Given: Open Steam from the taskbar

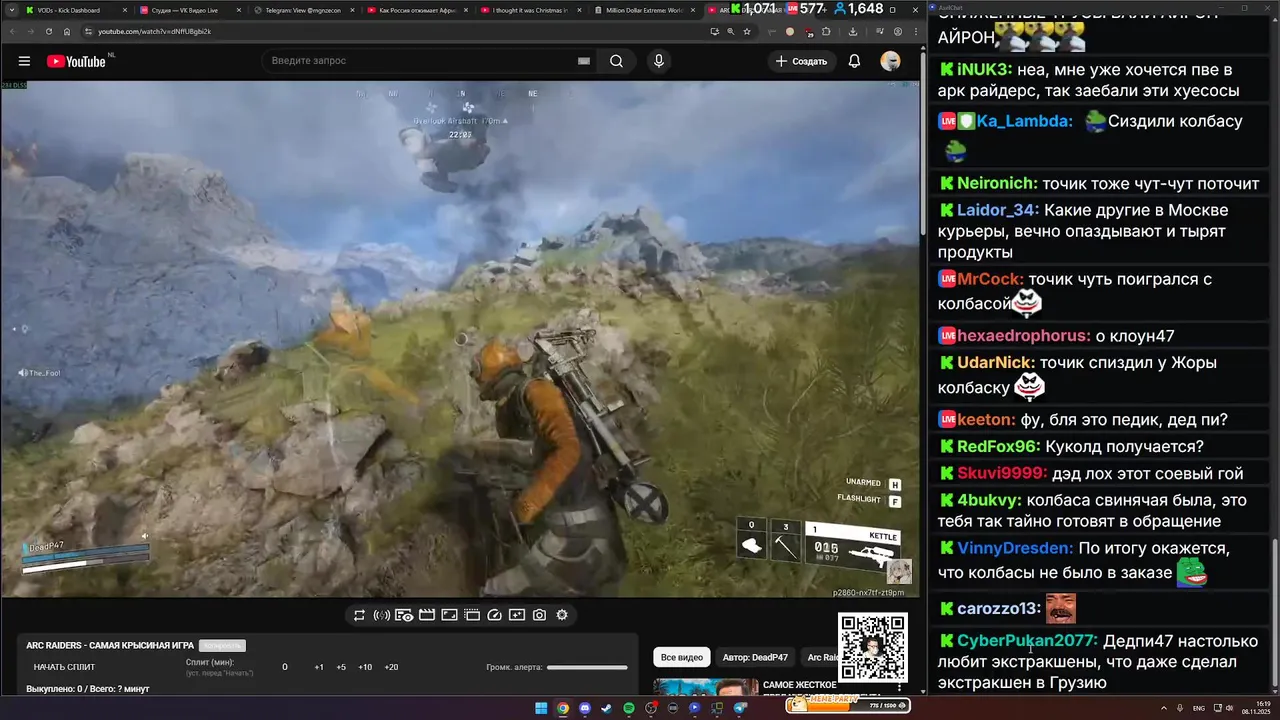Looking at the screenshot, I should (607, 708).
